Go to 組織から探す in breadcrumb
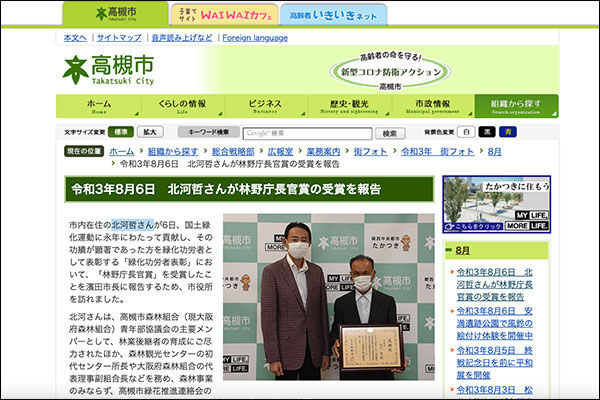Image resolution: width=600 pixels, height=400 pixels. (173, 152)
